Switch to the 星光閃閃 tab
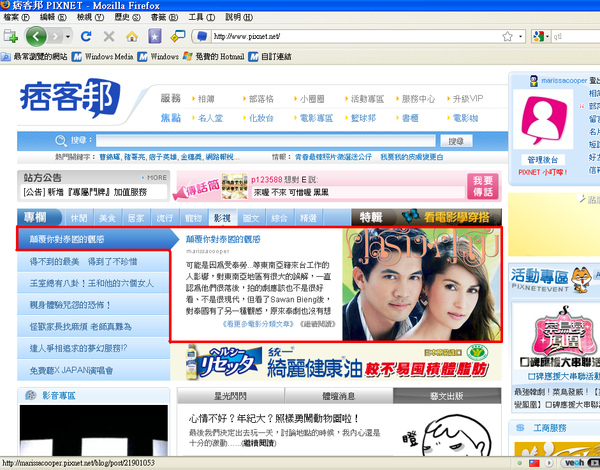 pyautogui.click(x=230, y=396)
